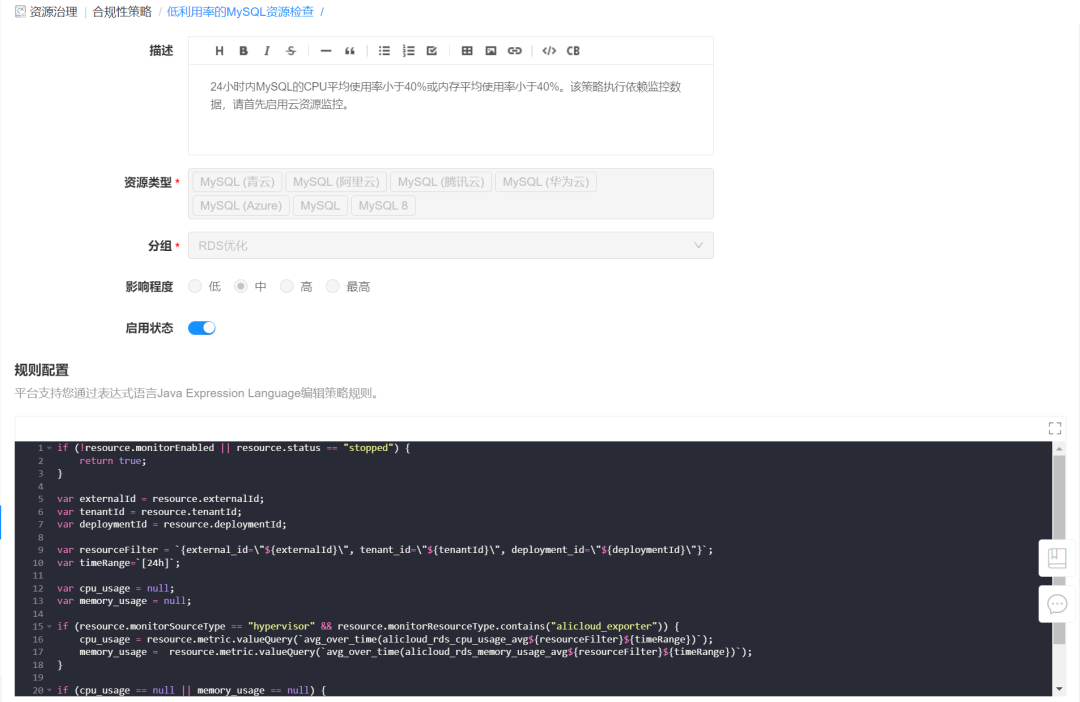Apply strikethrough formatting in description editor
Viewport: 1080px width, 702px height.
click(291, 51)
